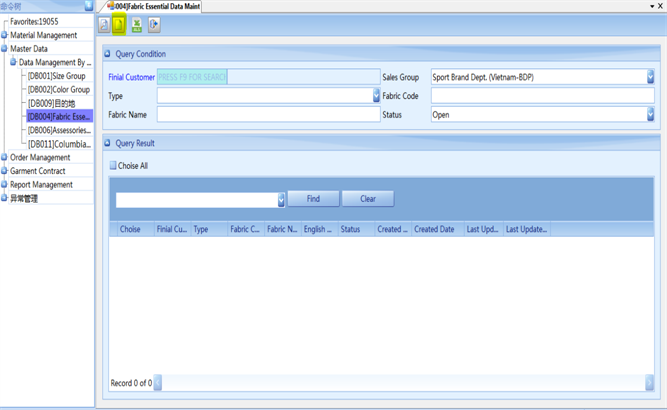Screen dimensions: 667x410
Task: Open the filter dropdown beside Find
Action: (x=281, y=199)
